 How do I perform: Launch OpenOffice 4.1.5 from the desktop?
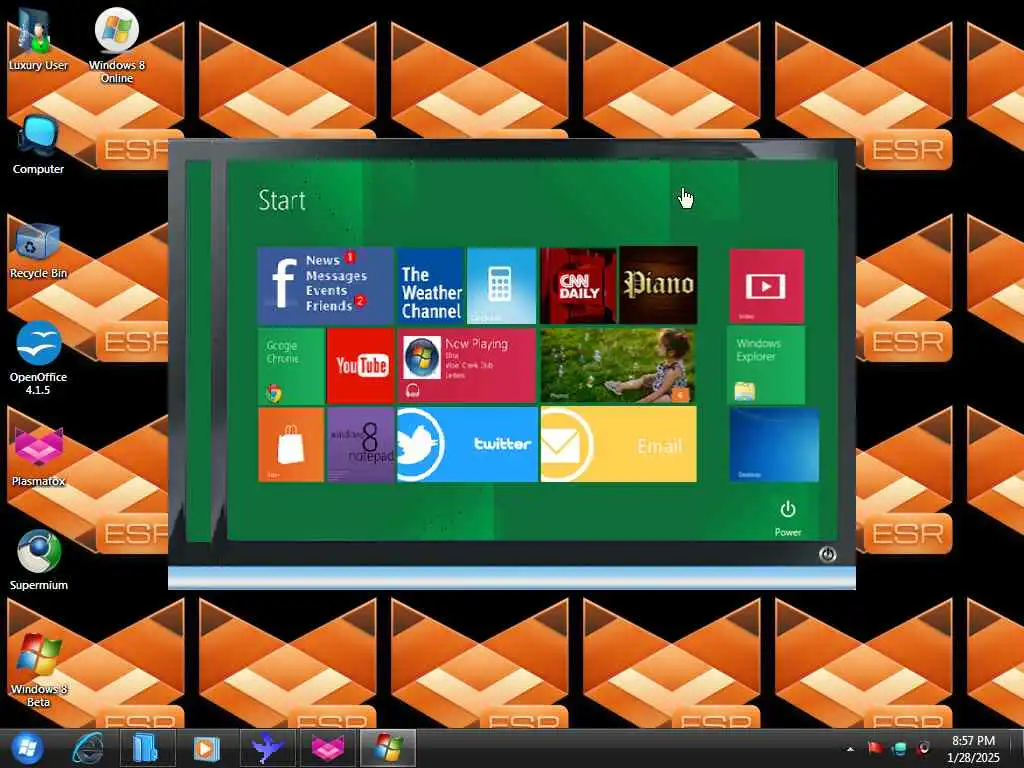pos(38,358)
